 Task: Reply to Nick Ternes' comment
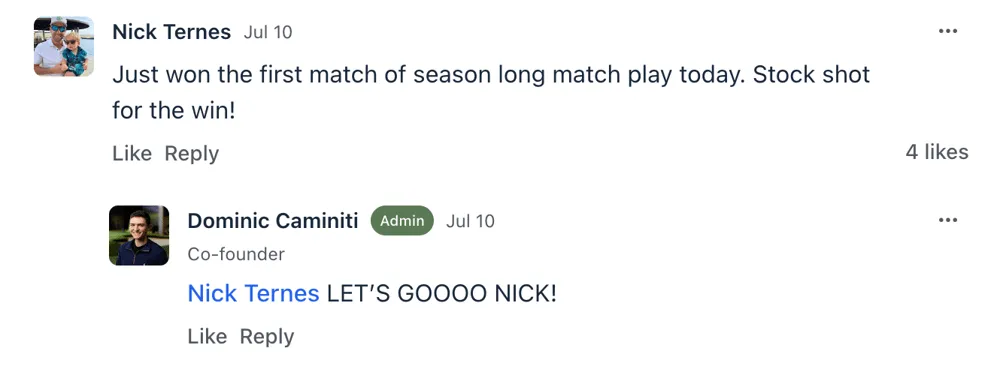(x=191, y=154)
